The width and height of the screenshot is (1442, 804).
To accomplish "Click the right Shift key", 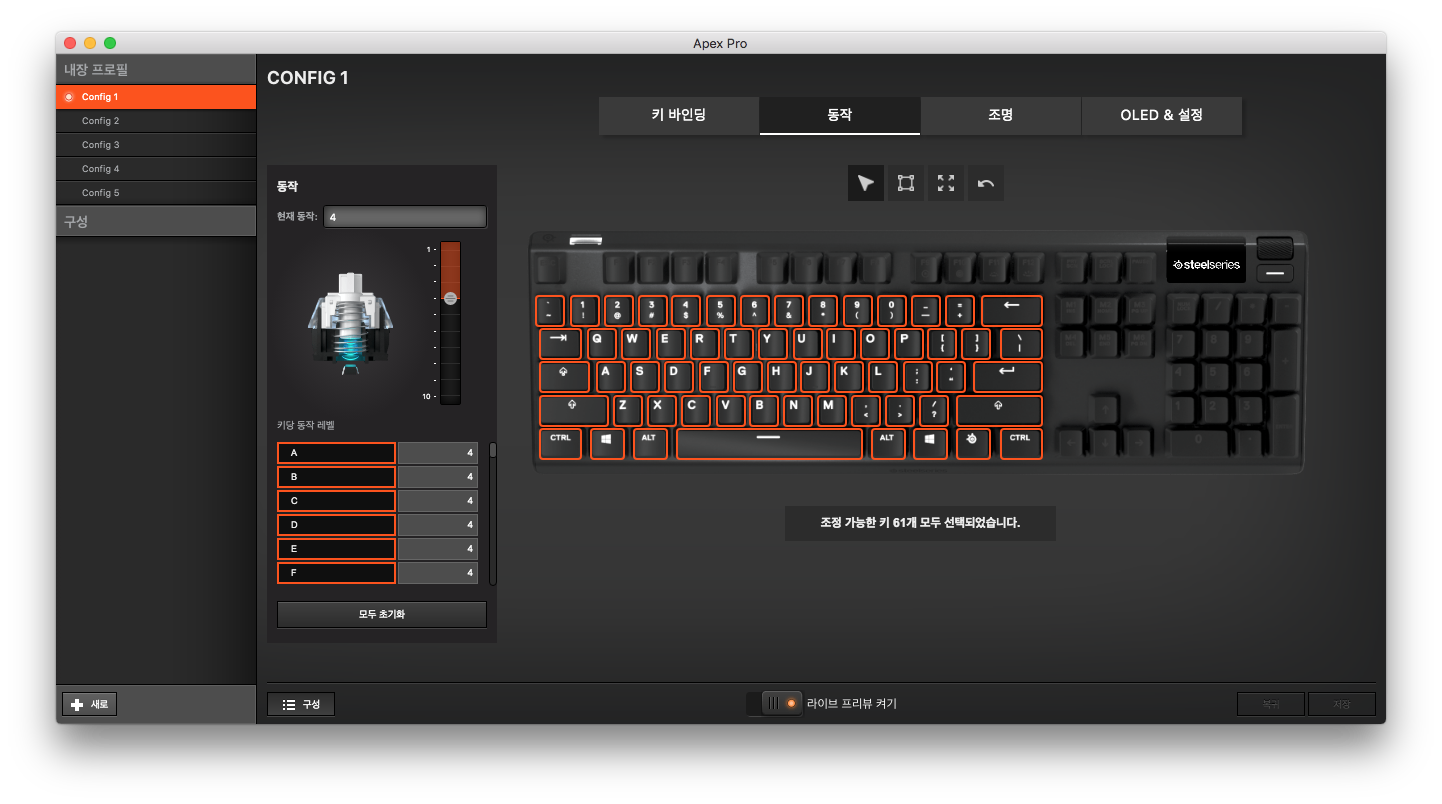I will click(999, 410).
